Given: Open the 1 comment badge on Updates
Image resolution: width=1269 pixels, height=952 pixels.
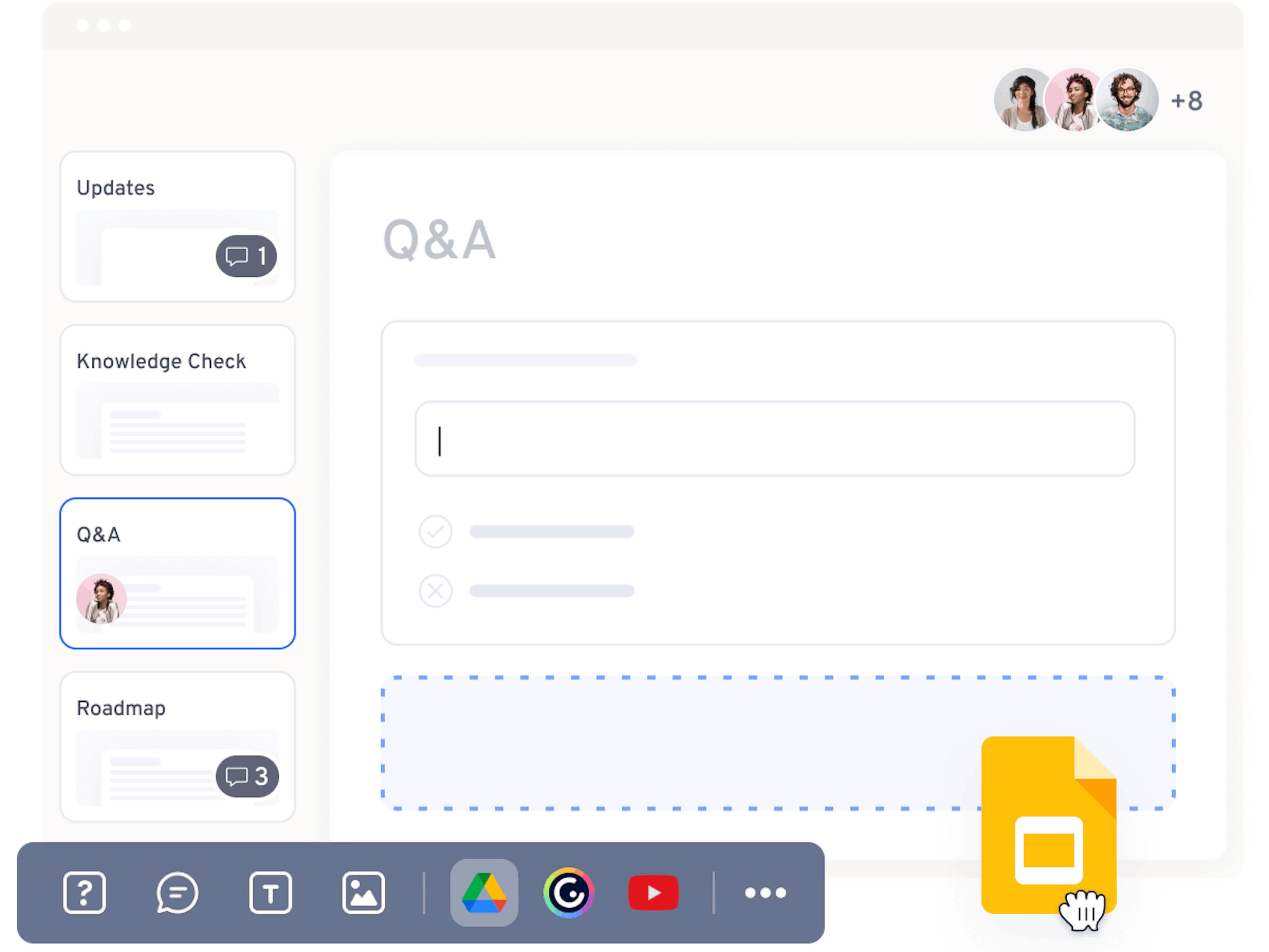Looking at the screenshot, I should [x=246, y=256].
